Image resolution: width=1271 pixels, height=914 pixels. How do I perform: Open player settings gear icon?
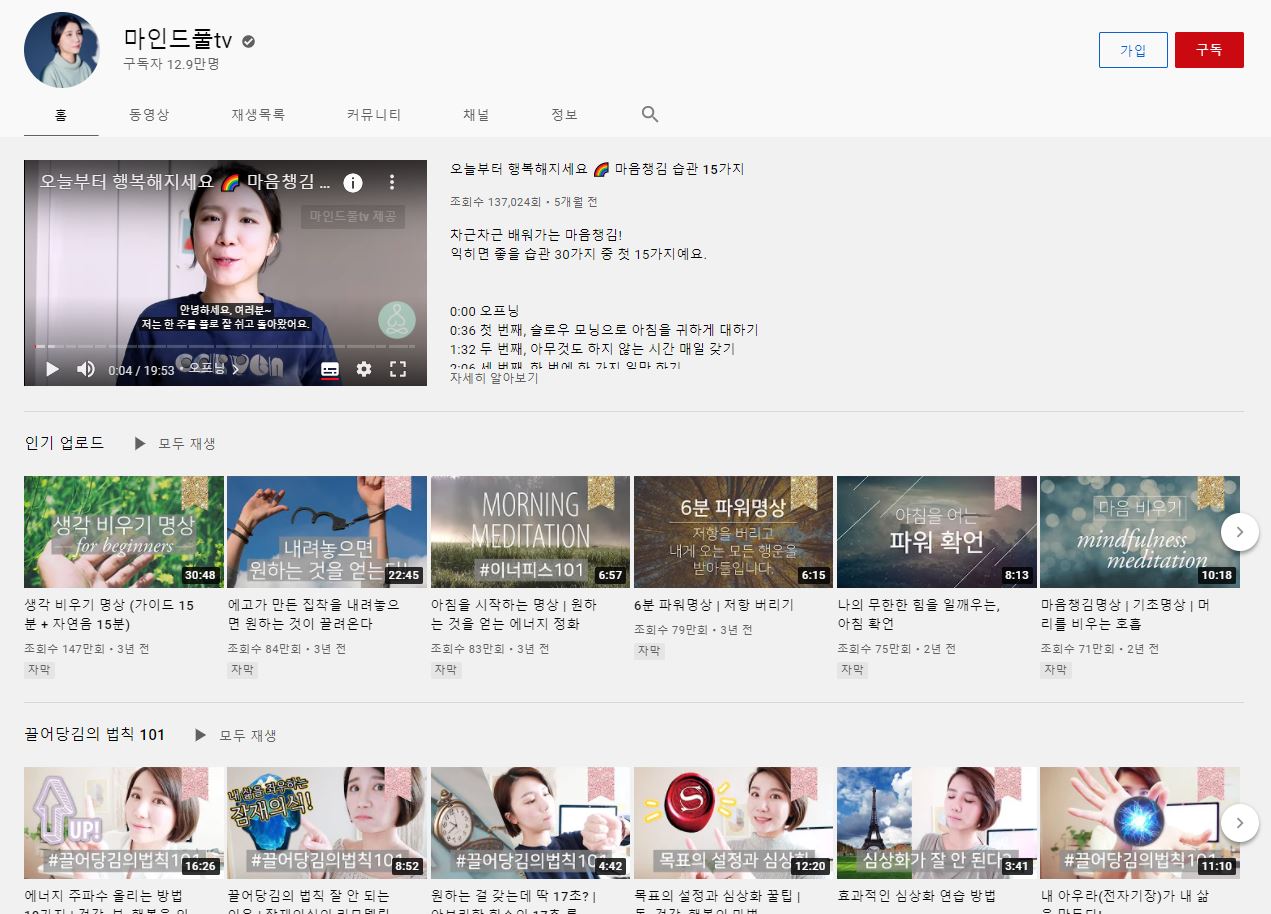tap(364, 369)
